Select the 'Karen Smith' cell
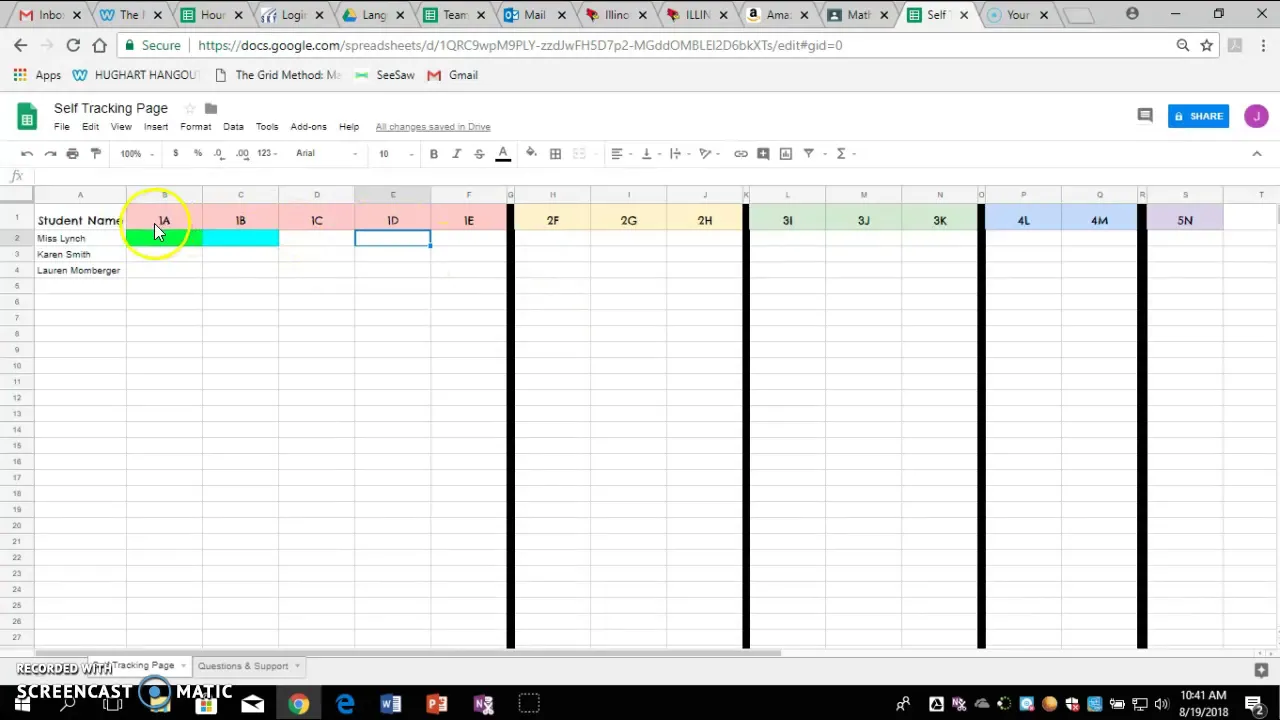This screenshot has width=1280, height=720. tap(80, 254)
